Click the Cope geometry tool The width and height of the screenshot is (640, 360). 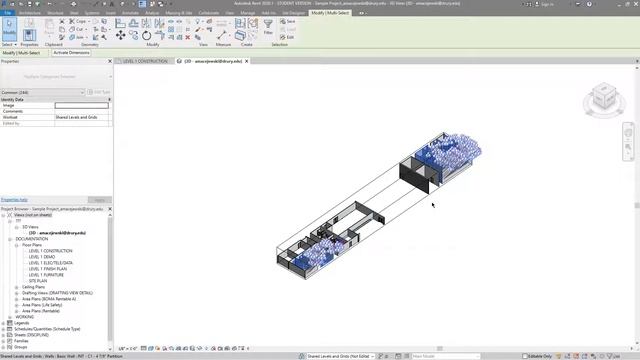(78, 21)
